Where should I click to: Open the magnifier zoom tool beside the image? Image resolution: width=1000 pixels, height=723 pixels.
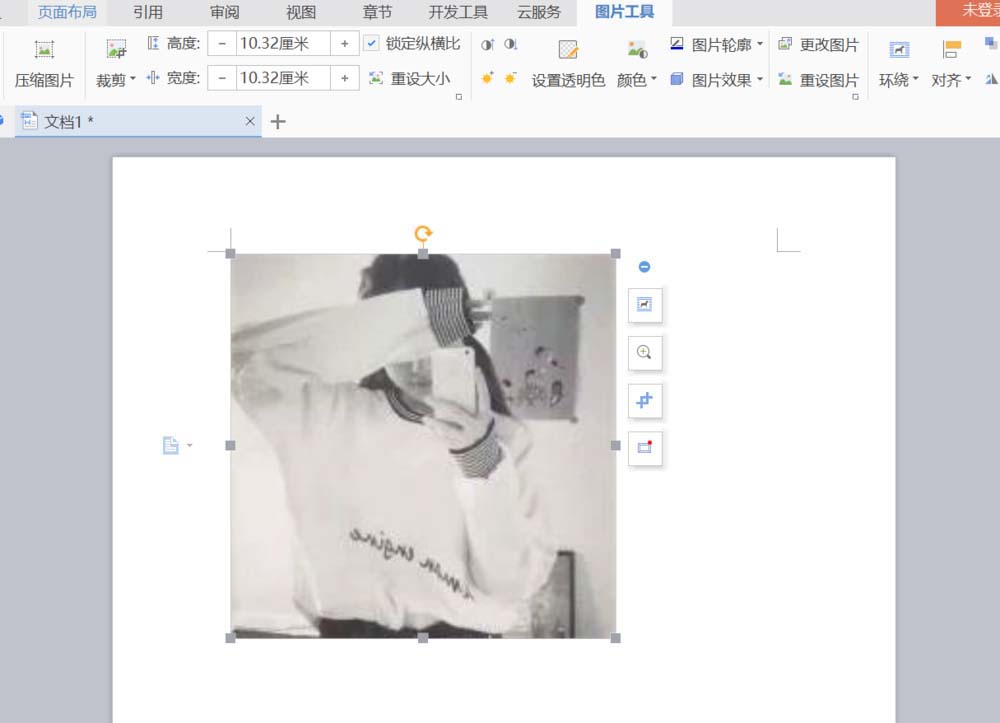point(644,353)
